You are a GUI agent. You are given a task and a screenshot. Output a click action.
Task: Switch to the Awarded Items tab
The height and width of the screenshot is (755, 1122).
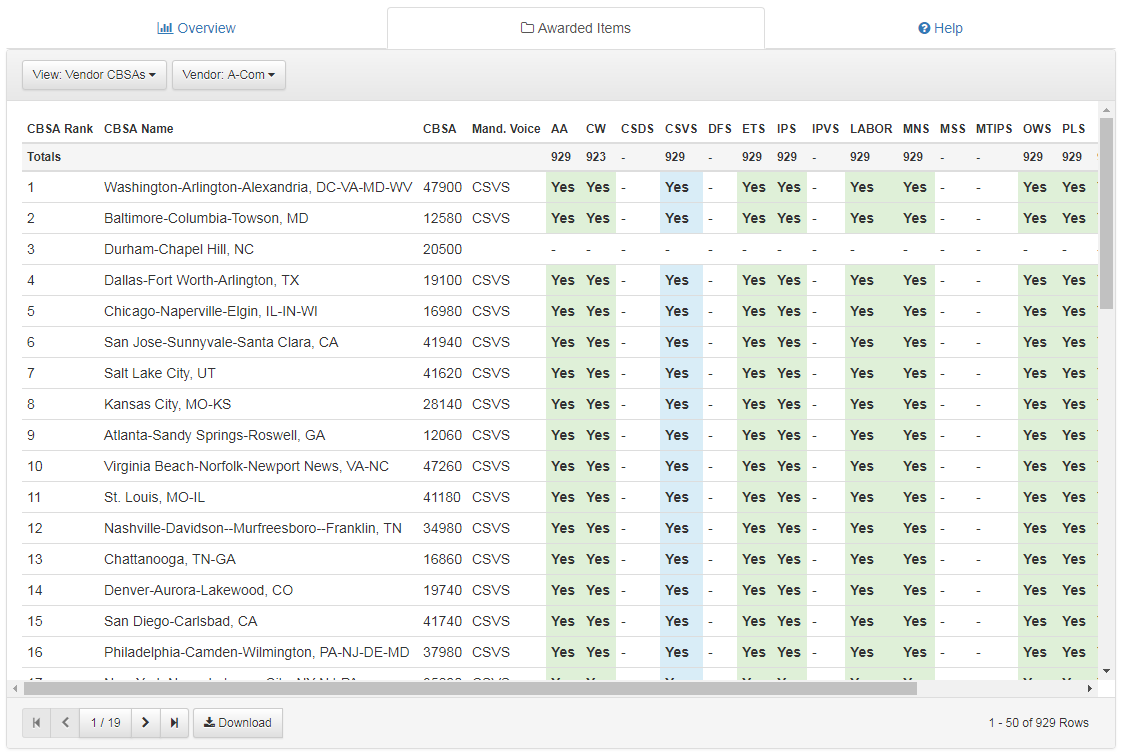click(x=576, y=28)
